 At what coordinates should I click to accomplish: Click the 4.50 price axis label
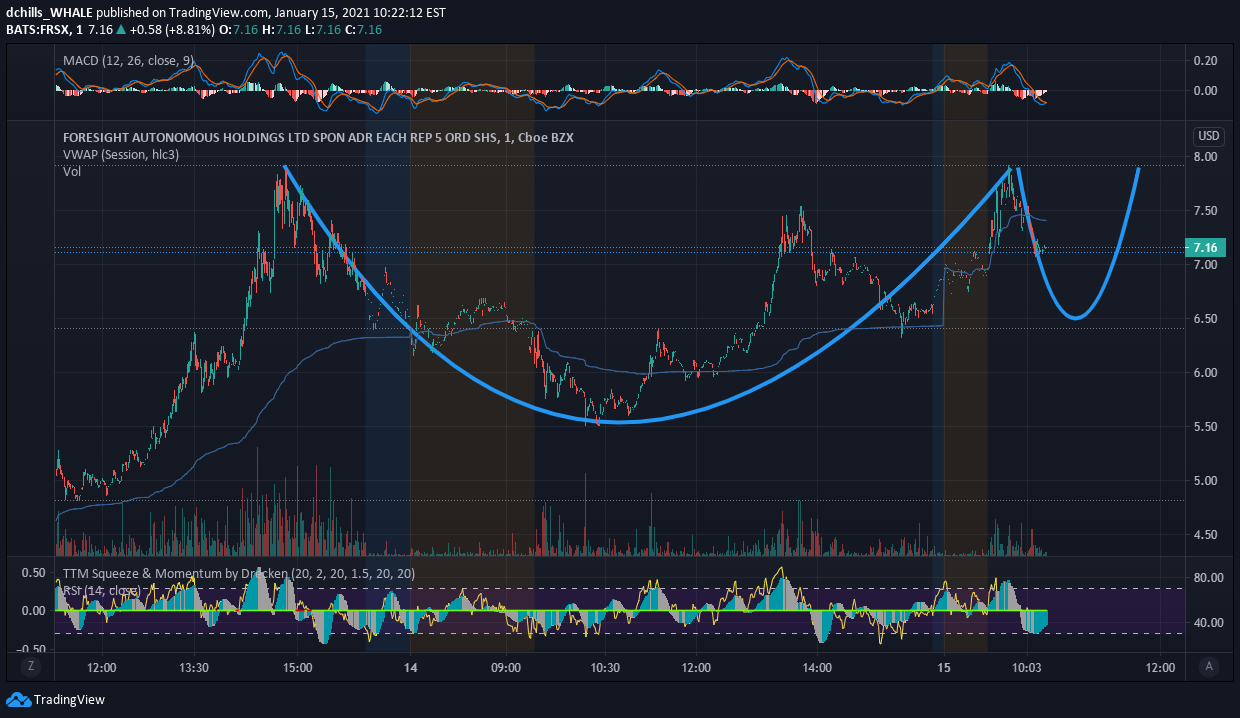tap(1204, 535)
